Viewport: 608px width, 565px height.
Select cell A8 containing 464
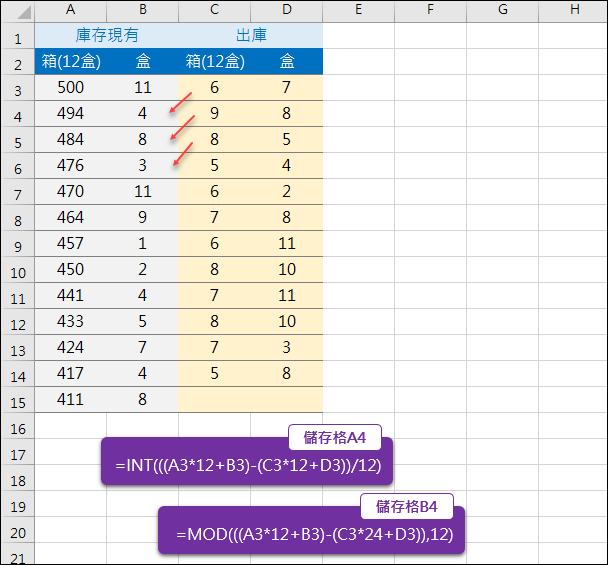tap(71, 217)
